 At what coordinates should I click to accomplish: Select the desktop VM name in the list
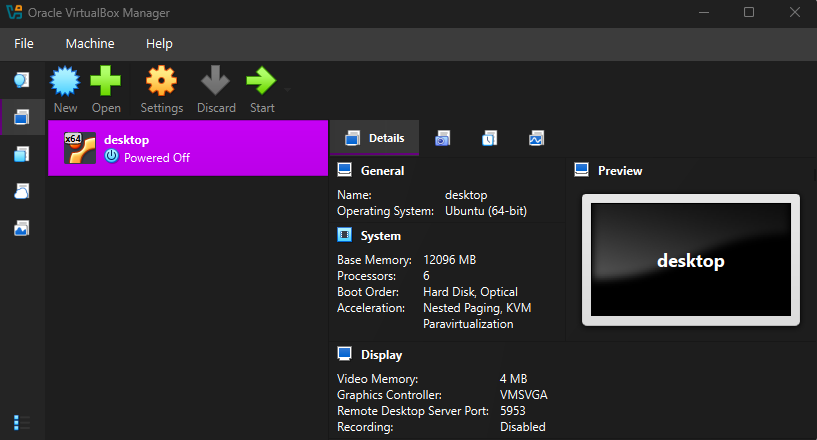[x=127, y=140]
